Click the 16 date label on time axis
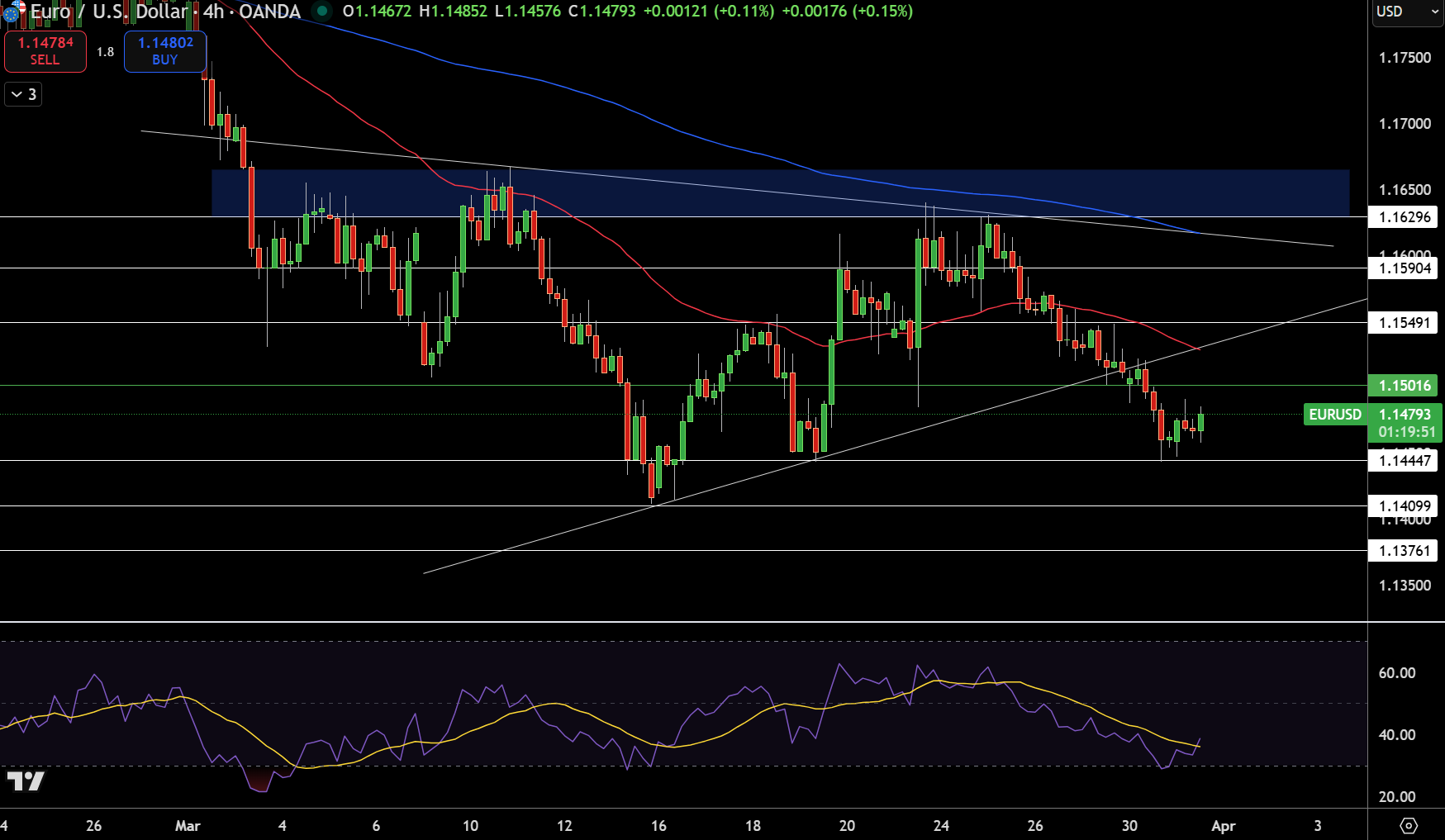1445x840 pixels. [658, 826]
